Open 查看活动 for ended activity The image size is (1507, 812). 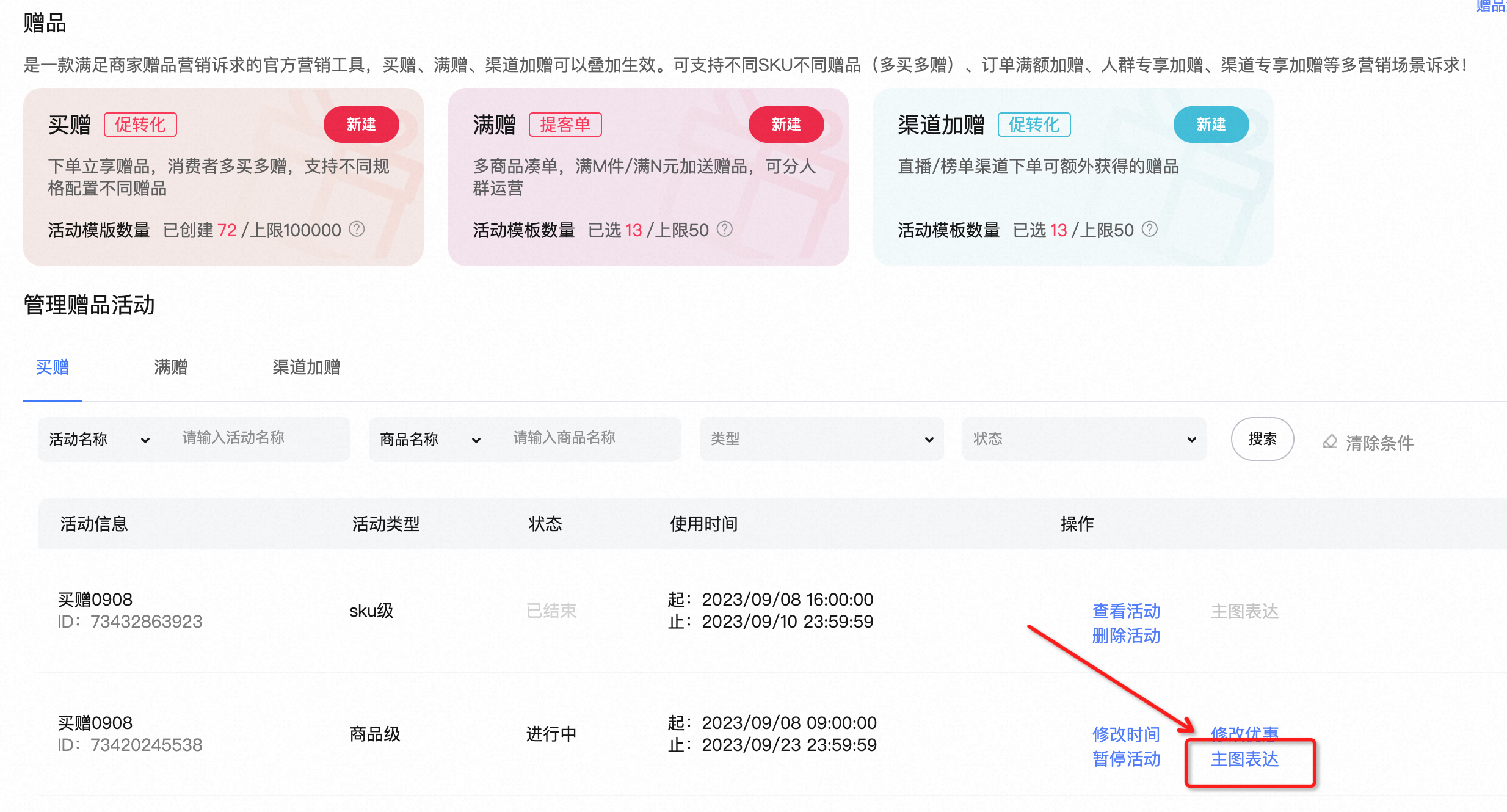click(1126, 611)
